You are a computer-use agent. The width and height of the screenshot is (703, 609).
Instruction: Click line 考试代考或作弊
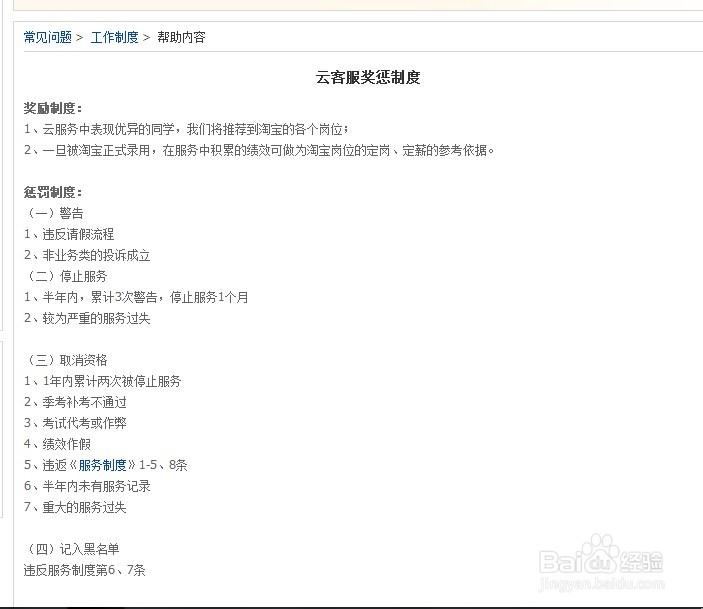click(75, 423)
